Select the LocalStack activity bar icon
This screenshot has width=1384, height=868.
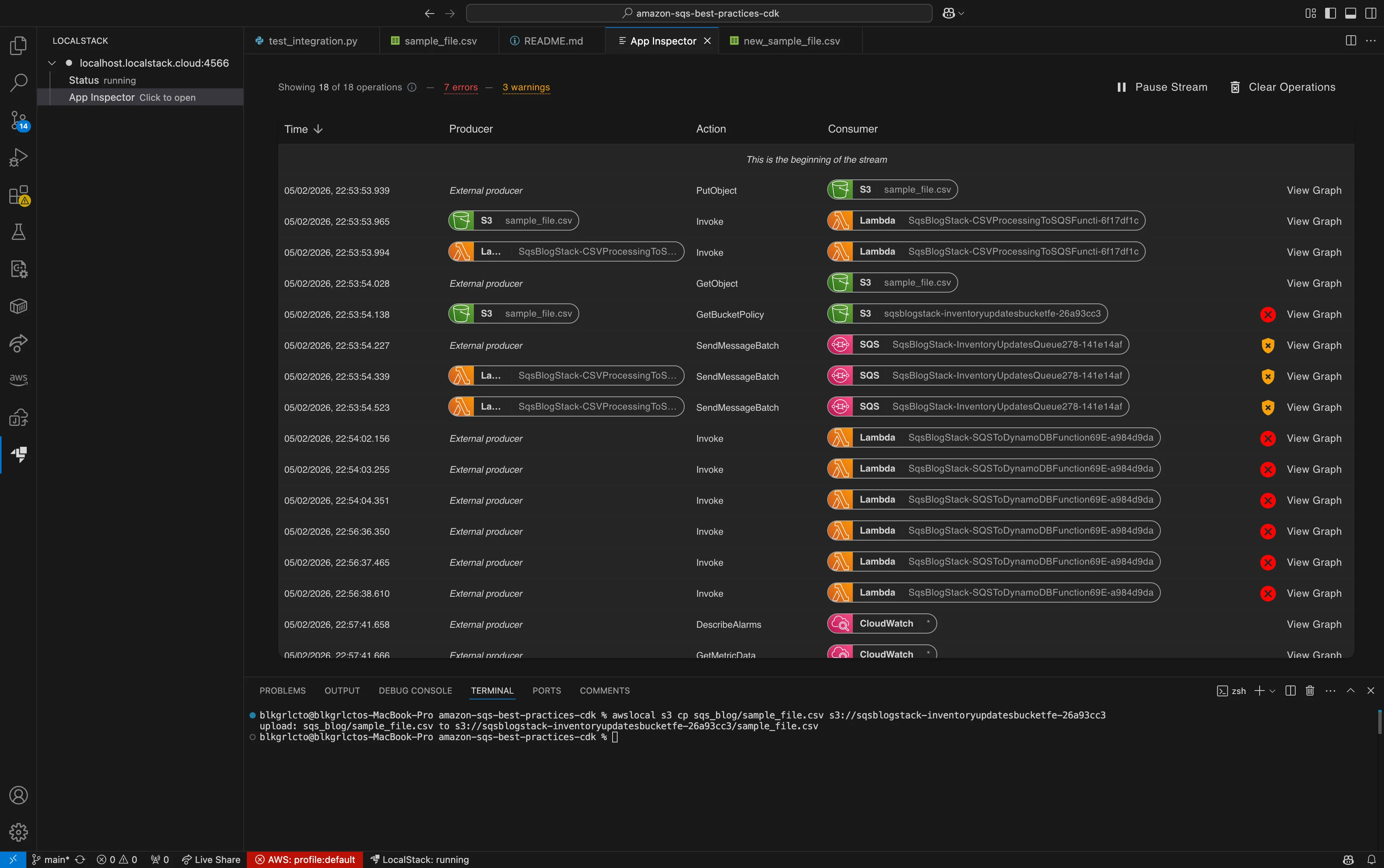tap(18, 455)
